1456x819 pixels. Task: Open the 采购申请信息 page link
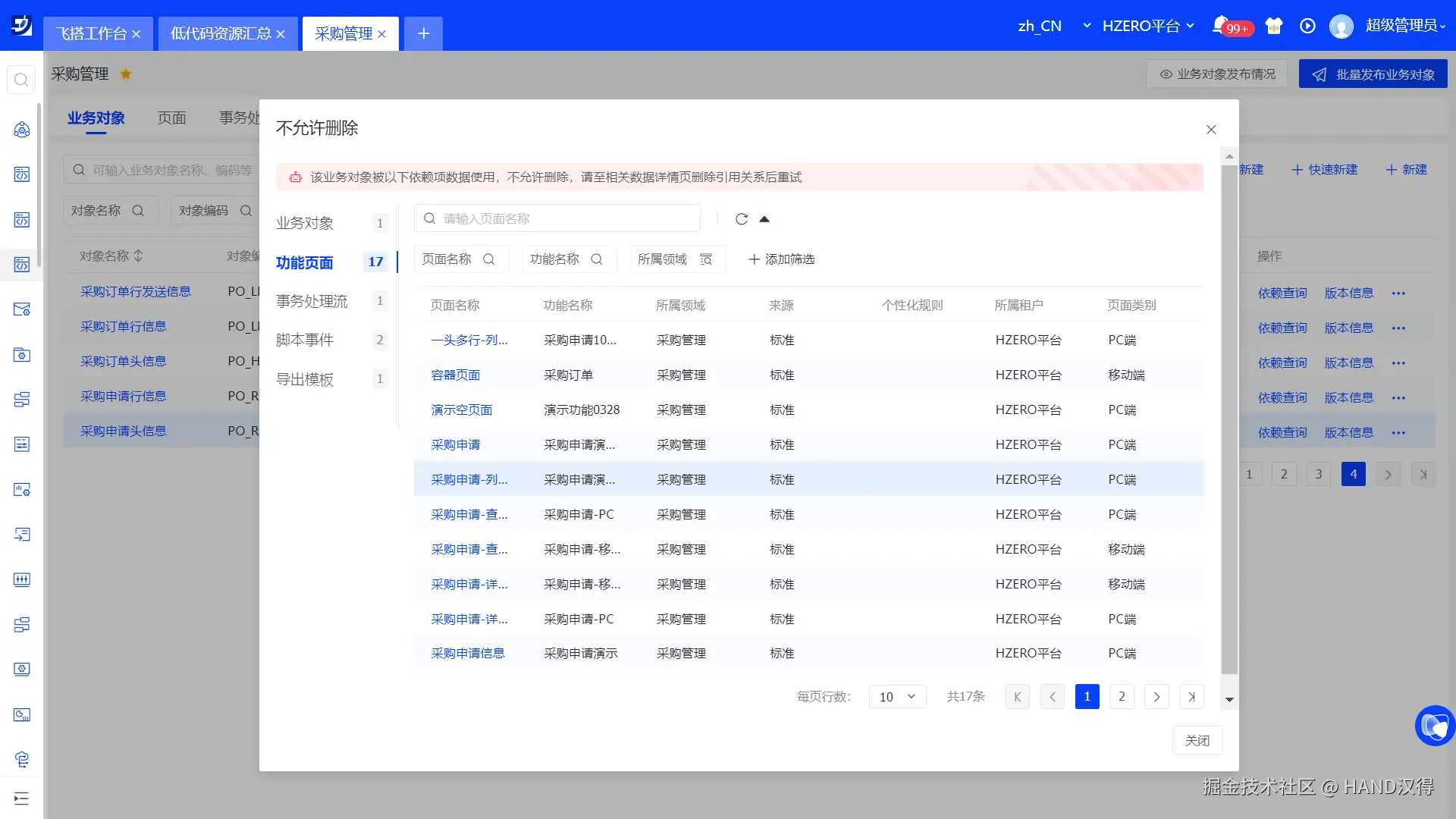[x=467, y=654]
